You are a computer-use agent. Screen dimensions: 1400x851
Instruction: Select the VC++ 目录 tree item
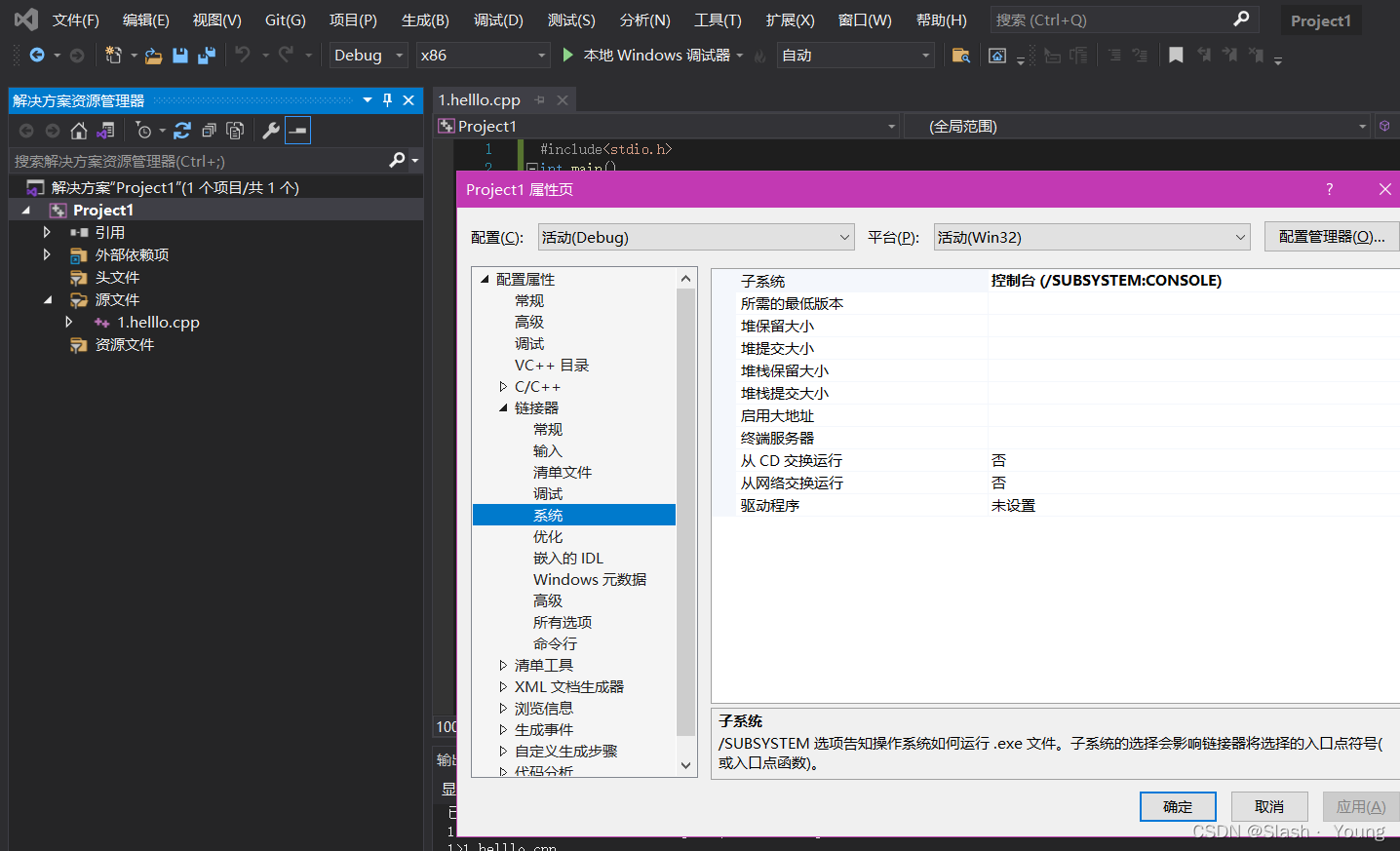(x=552, y=366)
